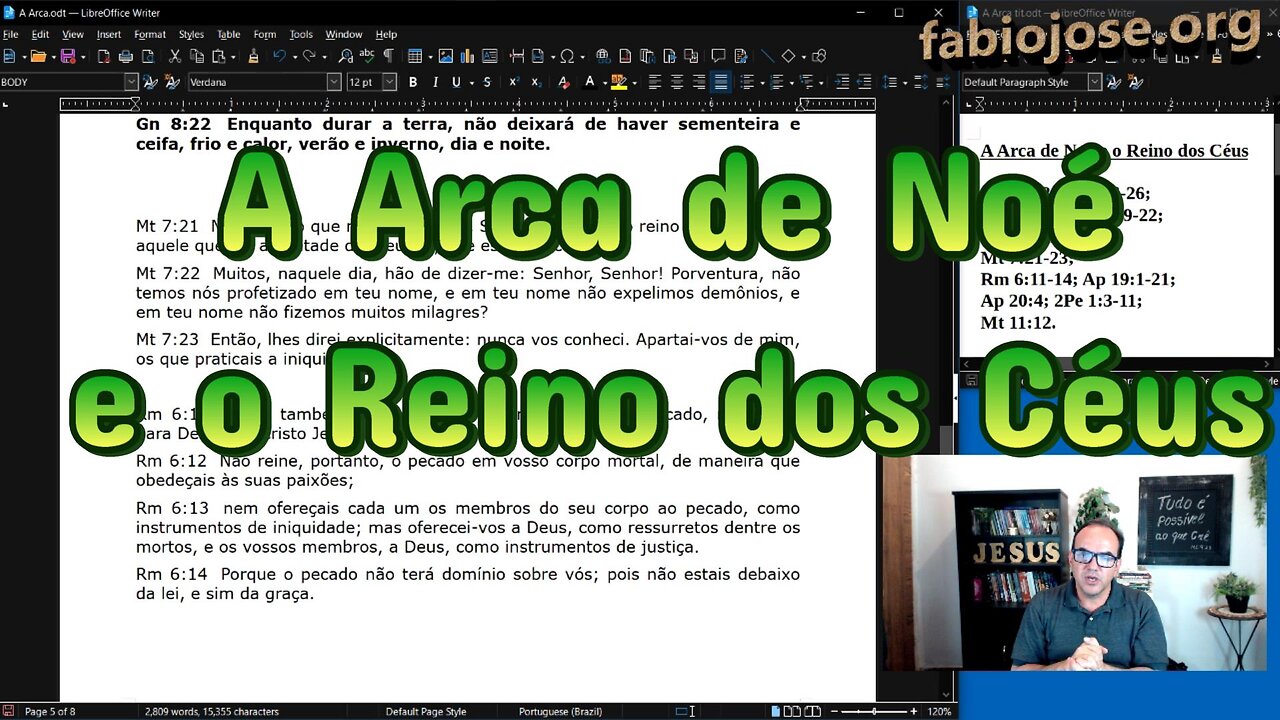Click the Clear Direct Formatting icon

tap(563, 82)
